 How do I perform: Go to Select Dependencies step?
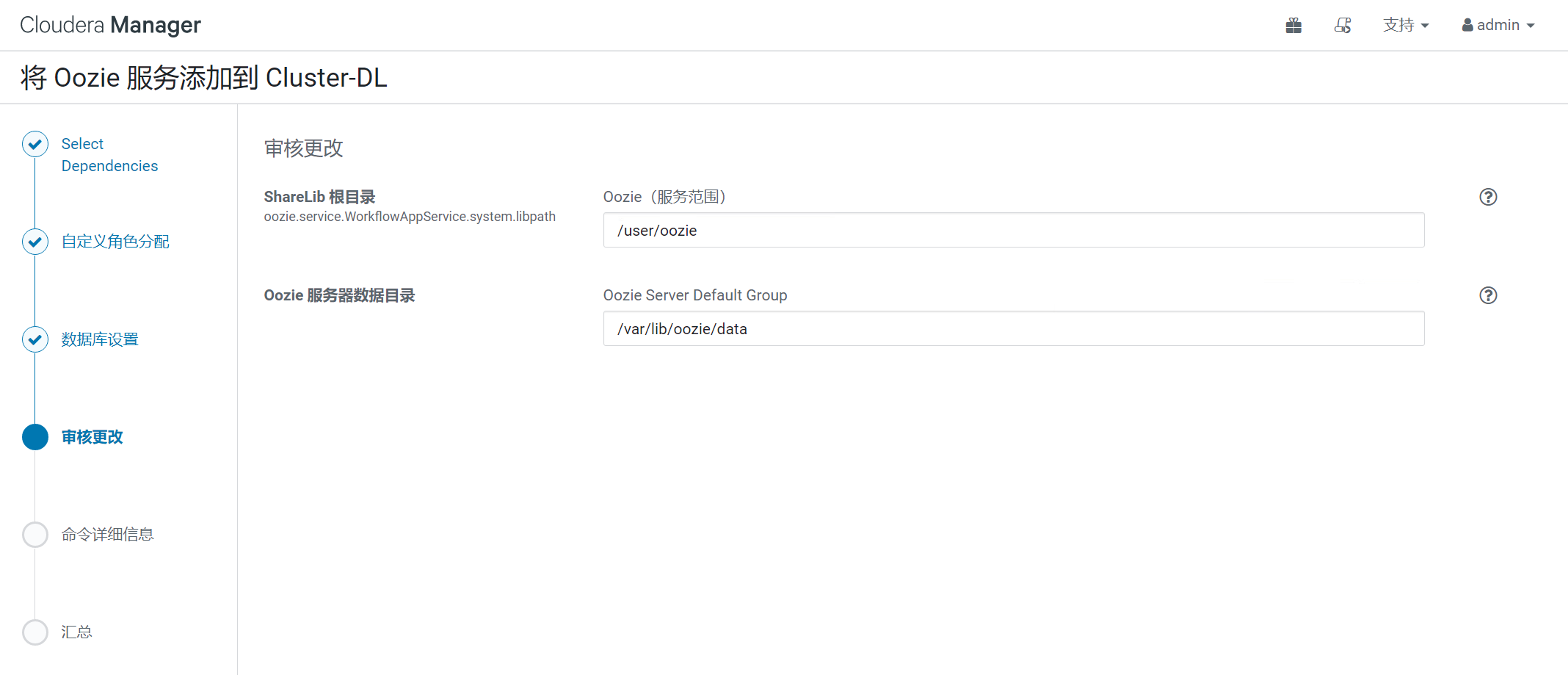click(x=109, y=155)
